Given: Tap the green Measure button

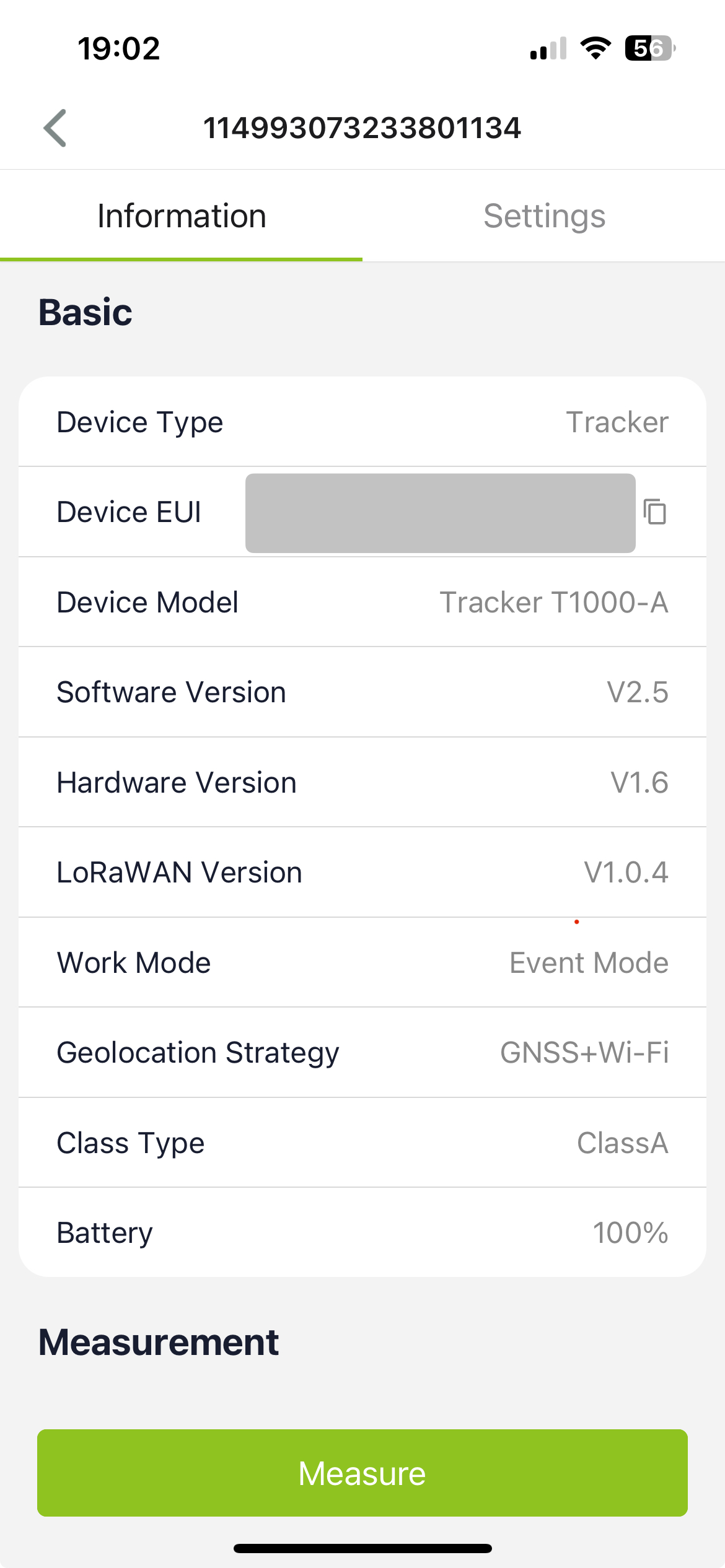Looking at the screenshot, I should (362, 1473).
